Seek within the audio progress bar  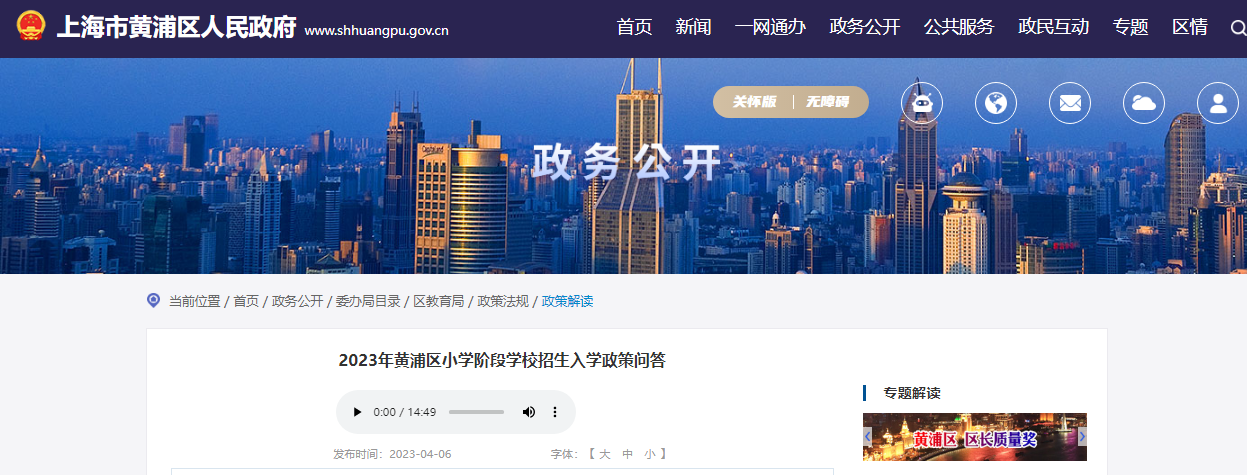[476, 412]
